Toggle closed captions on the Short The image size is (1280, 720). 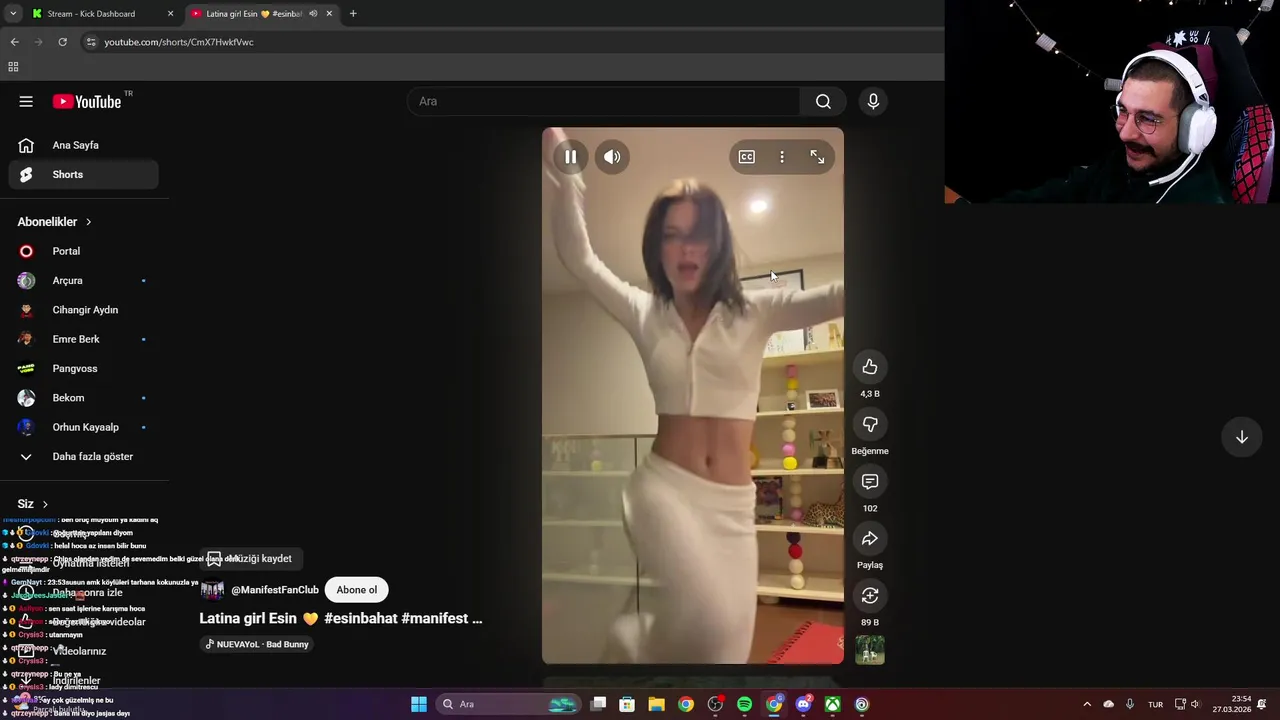click(747, 157)
